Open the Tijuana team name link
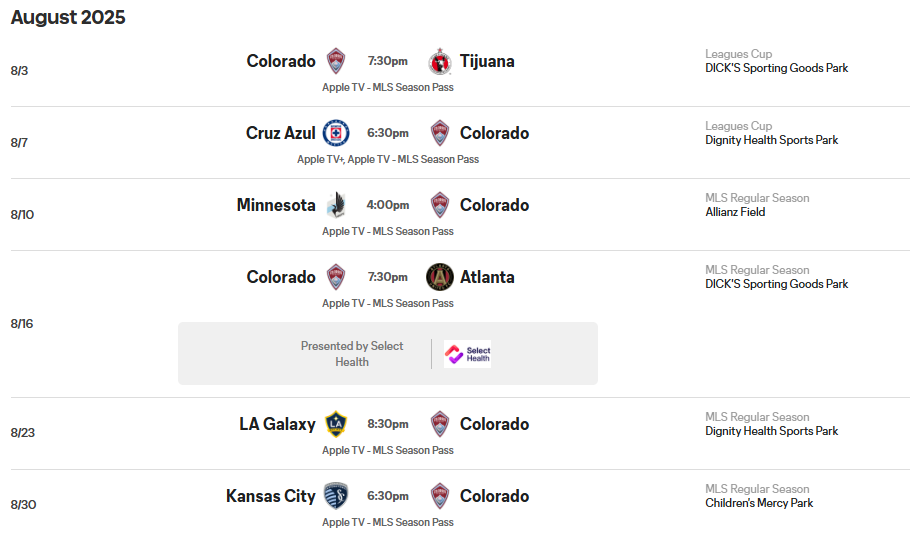The width and height of the screenshot is (910, 552). (x=487, y=61)
